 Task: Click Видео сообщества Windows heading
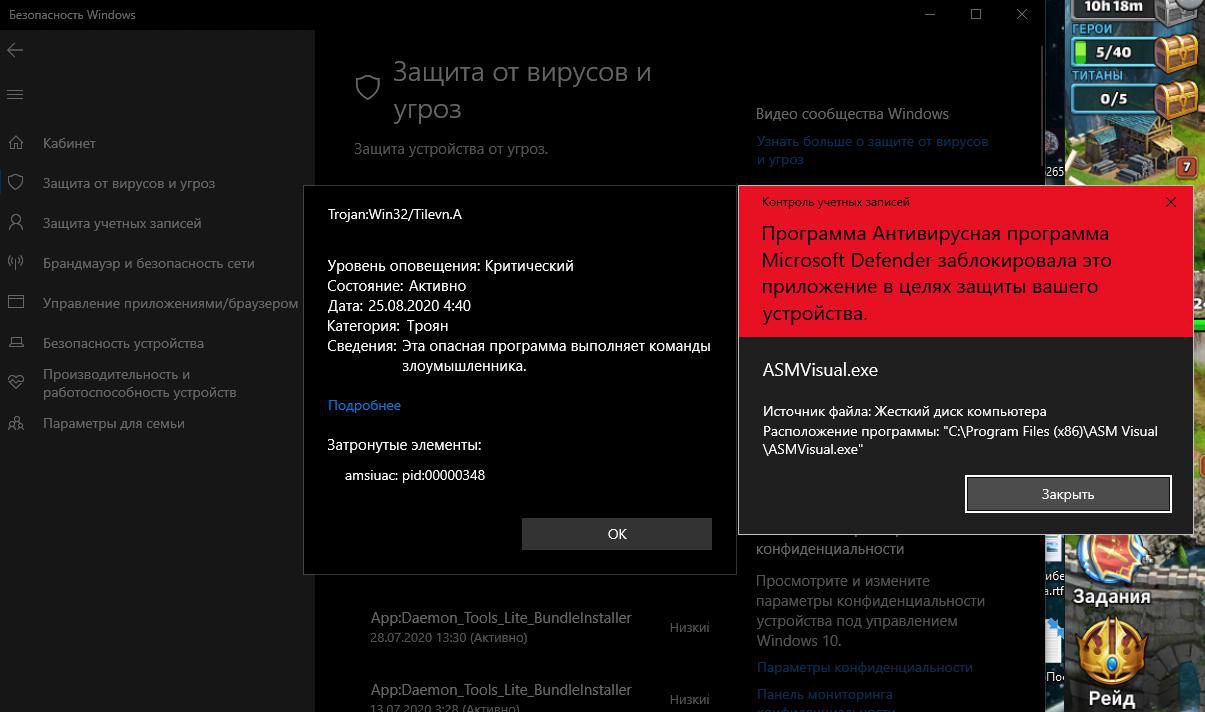point(852,114)
